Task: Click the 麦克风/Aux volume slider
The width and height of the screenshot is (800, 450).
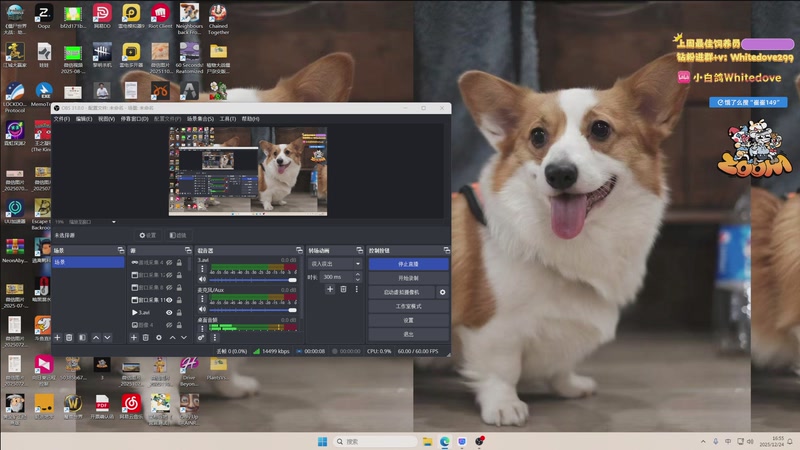Action: [253, 310]
